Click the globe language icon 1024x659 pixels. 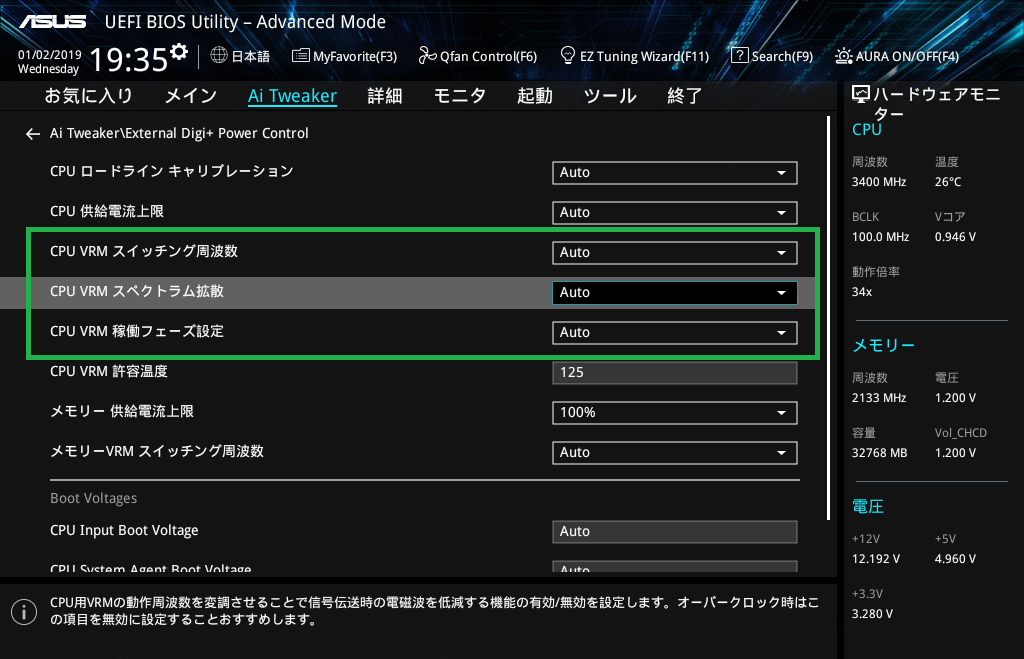pos(219,56)
